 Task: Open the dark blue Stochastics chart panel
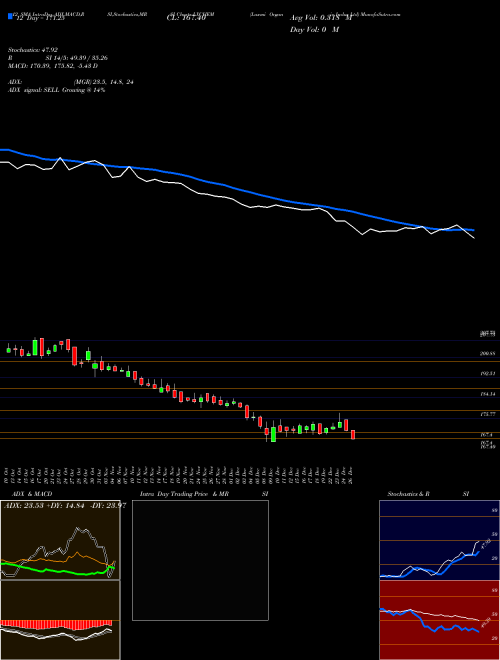pyautogui.click(x=439, y=540)
